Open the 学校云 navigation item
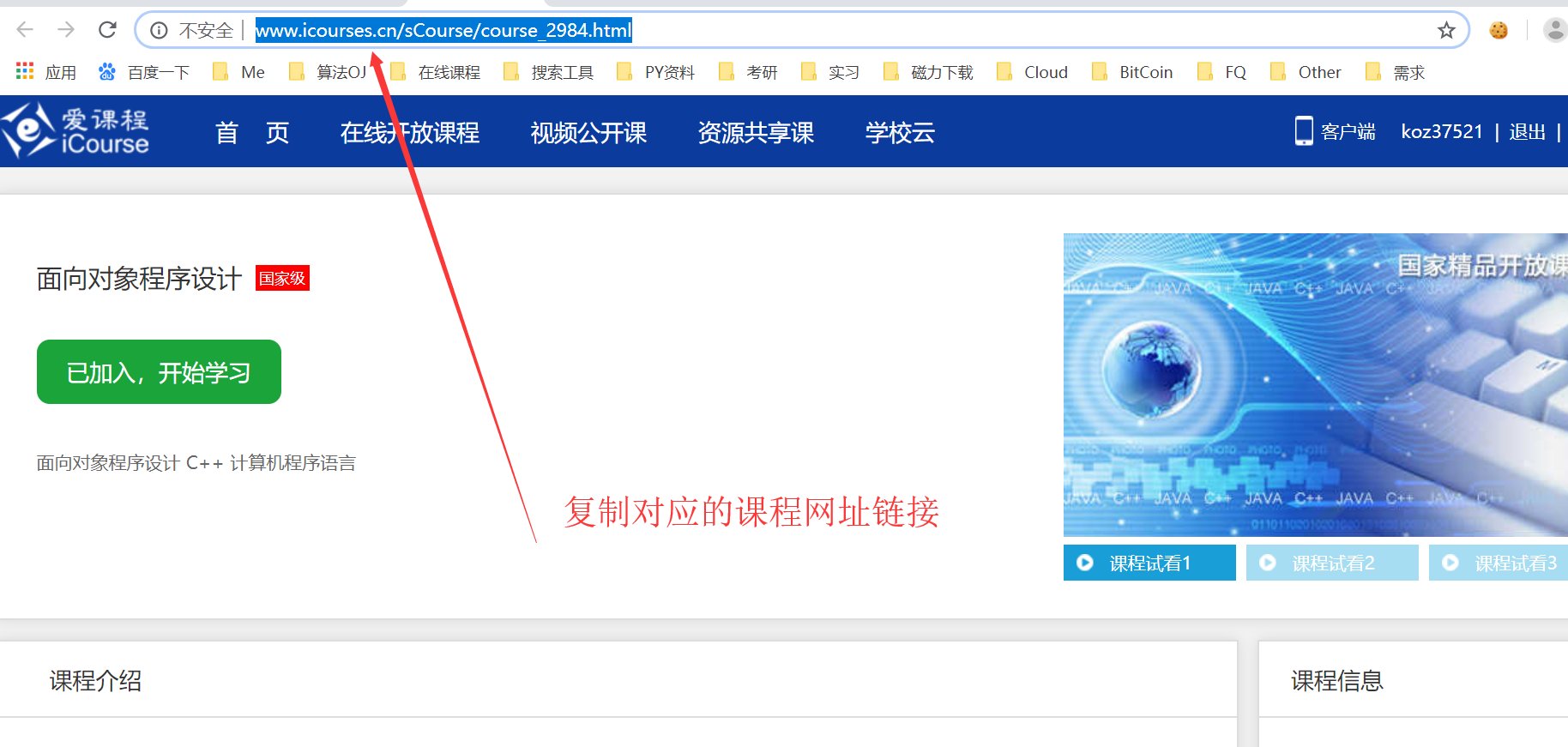This screenshot has width=1568, height=747. coord(900,132)
